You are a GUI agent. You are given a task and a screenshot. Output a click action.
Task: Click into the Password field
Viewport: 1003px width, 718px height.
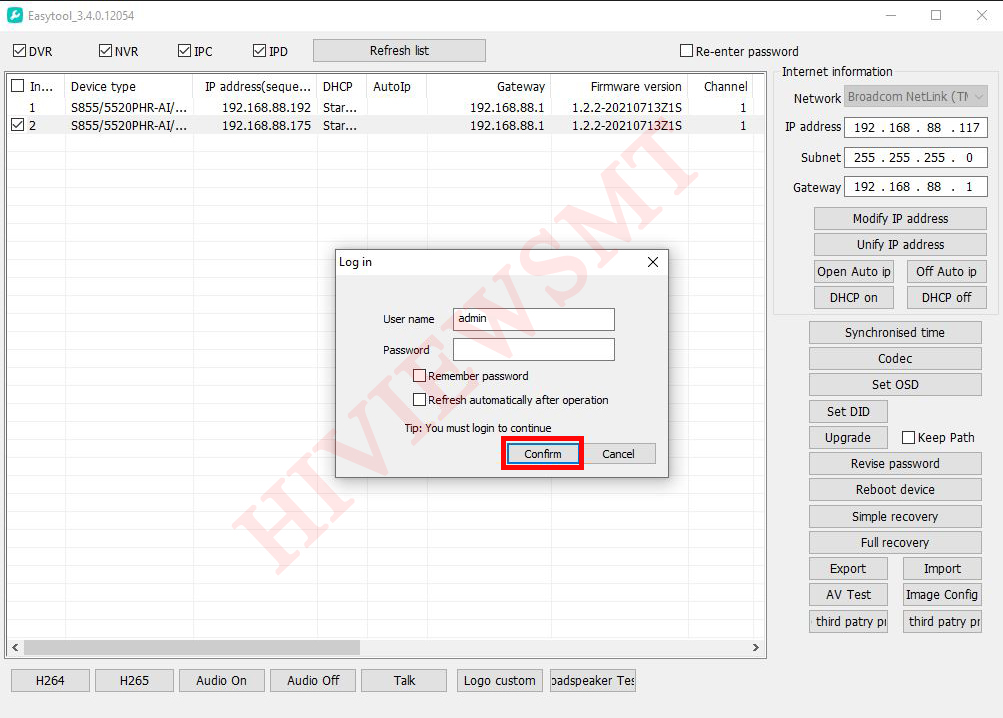click(533, 350)
